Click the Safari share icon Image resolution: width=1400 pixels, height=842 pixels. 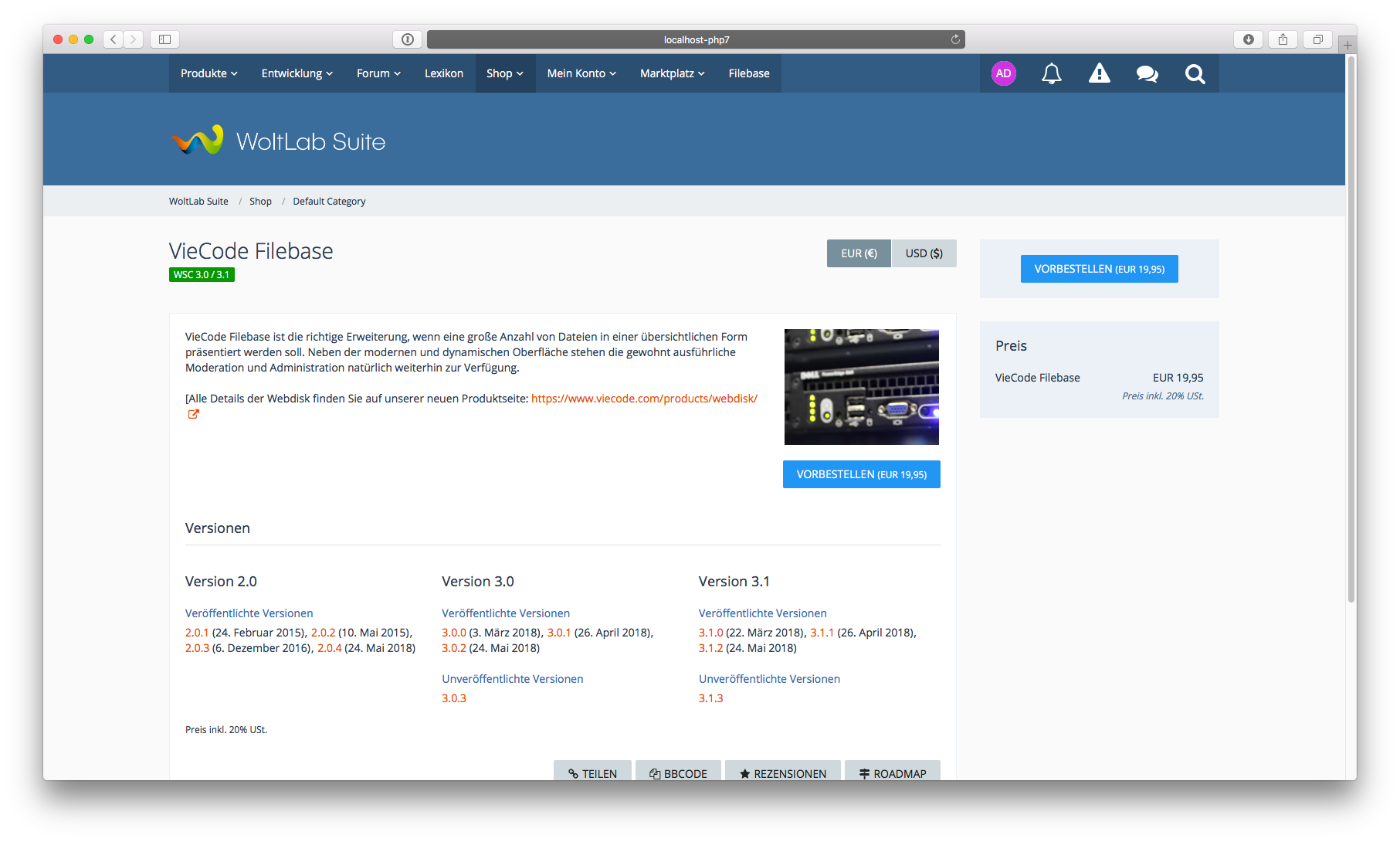(1283, 39)
